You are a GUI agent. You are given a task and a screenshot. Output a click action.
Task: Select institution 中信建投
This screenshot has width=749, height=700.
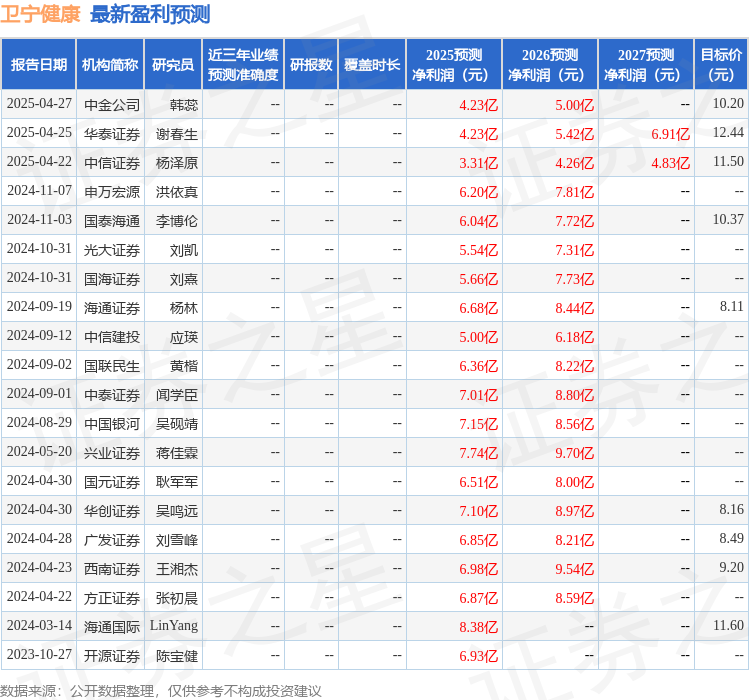(x=112, y=337)
